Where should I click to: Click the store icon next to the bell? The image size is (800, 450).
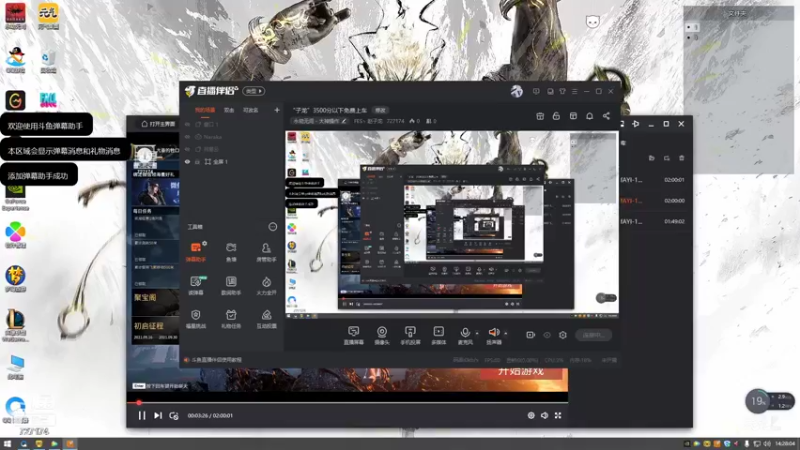[573, 116]
